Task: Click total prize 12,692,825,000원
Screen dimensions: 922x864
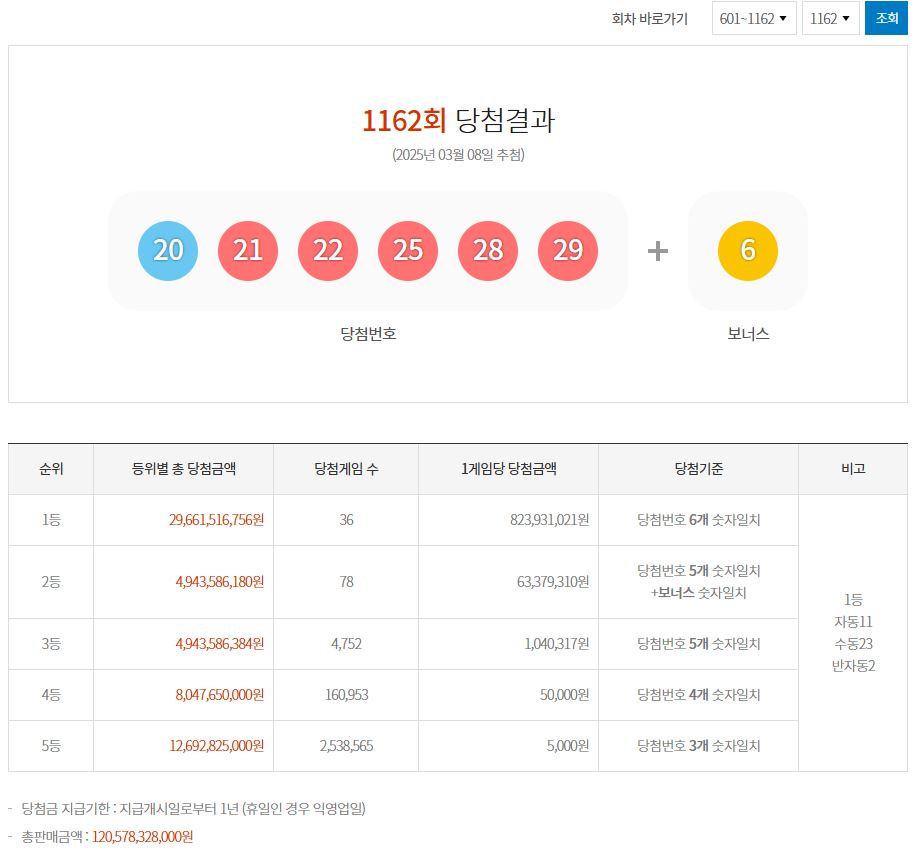Action: (x=216, y=746)
